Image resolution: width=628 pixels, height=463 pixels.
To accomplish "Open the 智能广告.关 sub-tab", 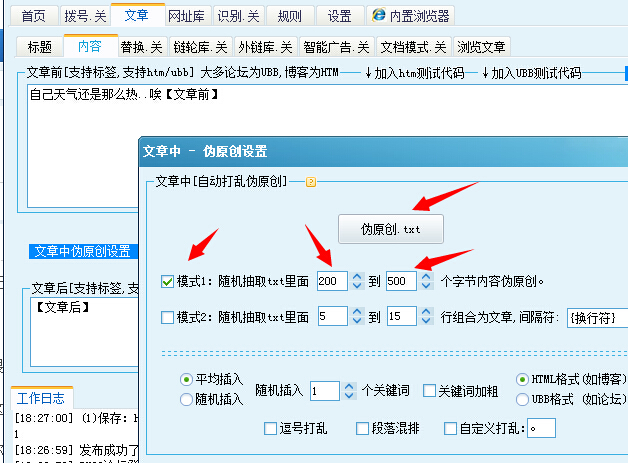I will (336, 47).
